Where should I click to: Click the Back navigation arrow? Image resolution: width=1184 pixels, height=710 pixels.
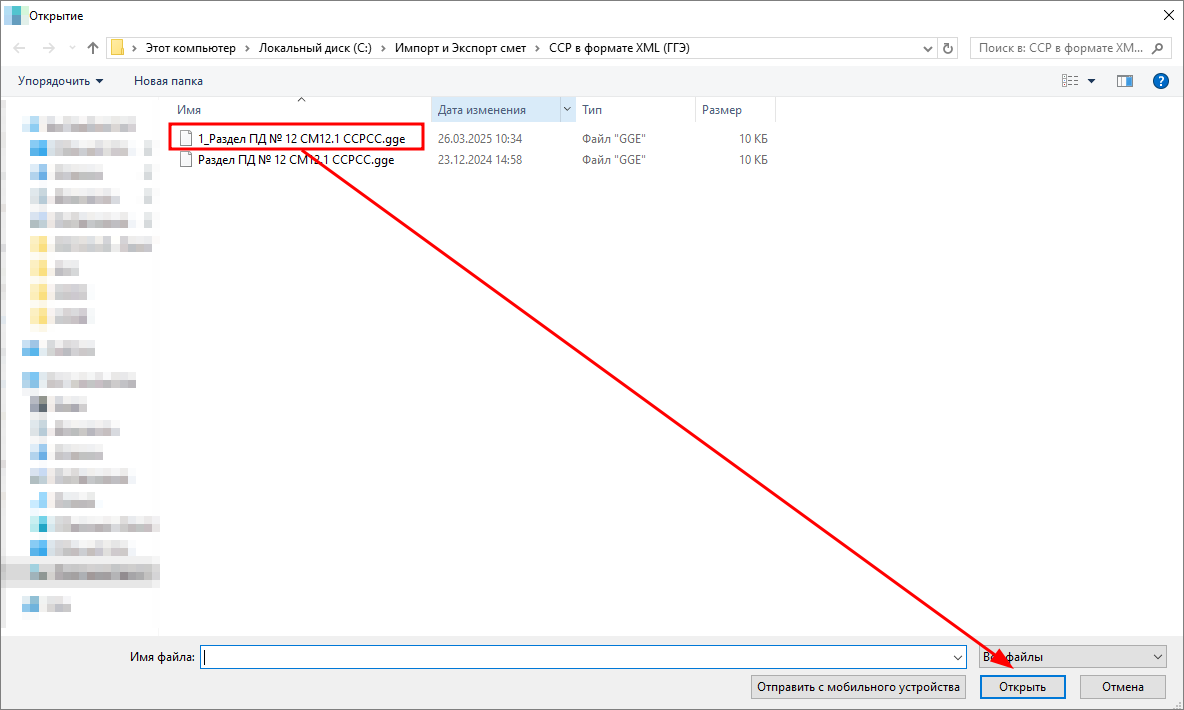[20, 48]
